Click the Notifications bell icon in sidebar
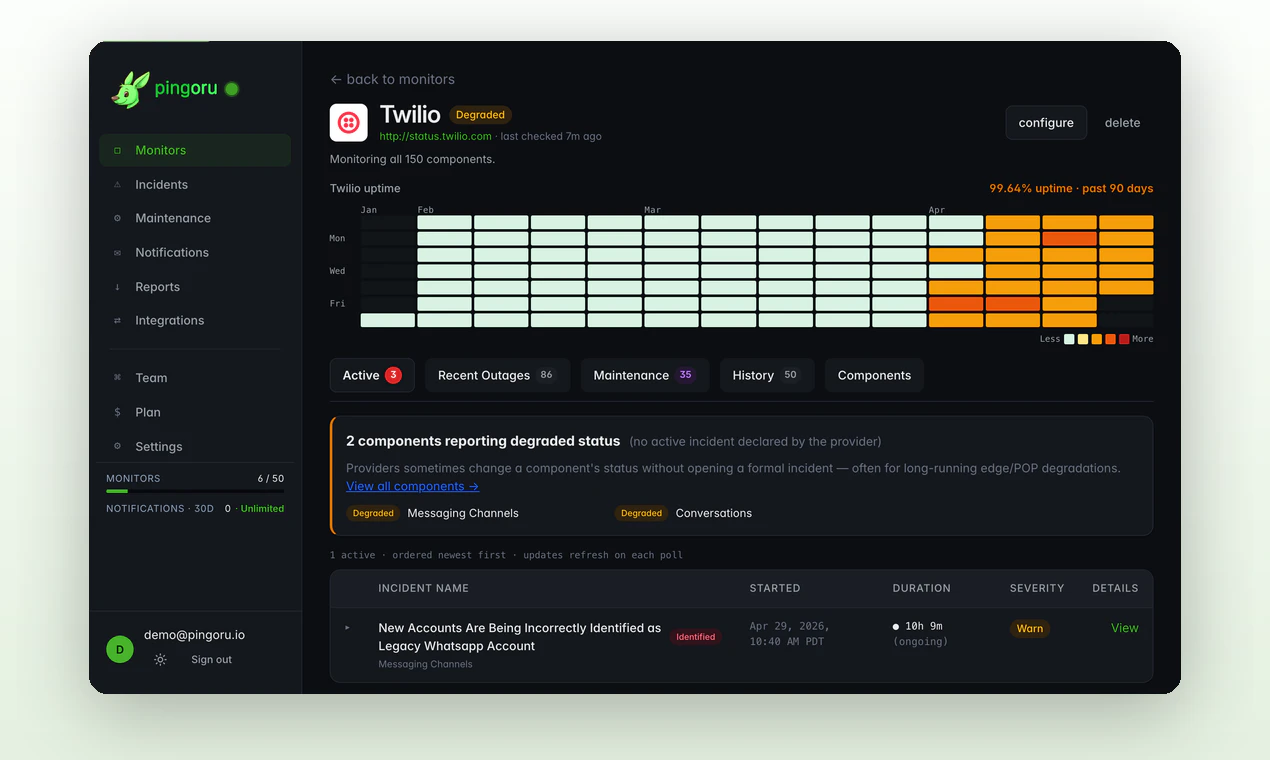The width and height of the screenshot is (1270, 760). coord(116,252)
